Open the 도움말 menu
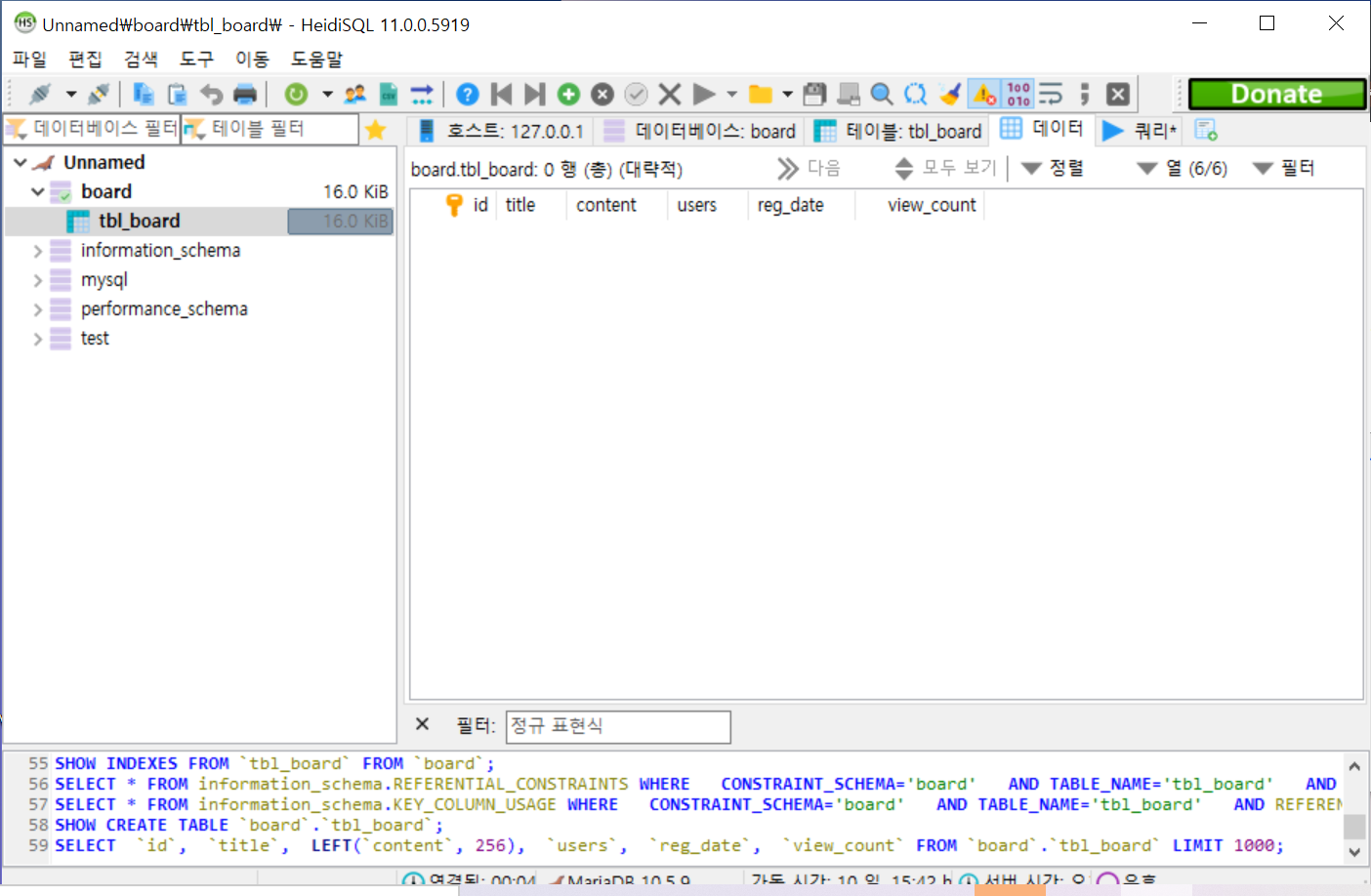 pos(316,59)
